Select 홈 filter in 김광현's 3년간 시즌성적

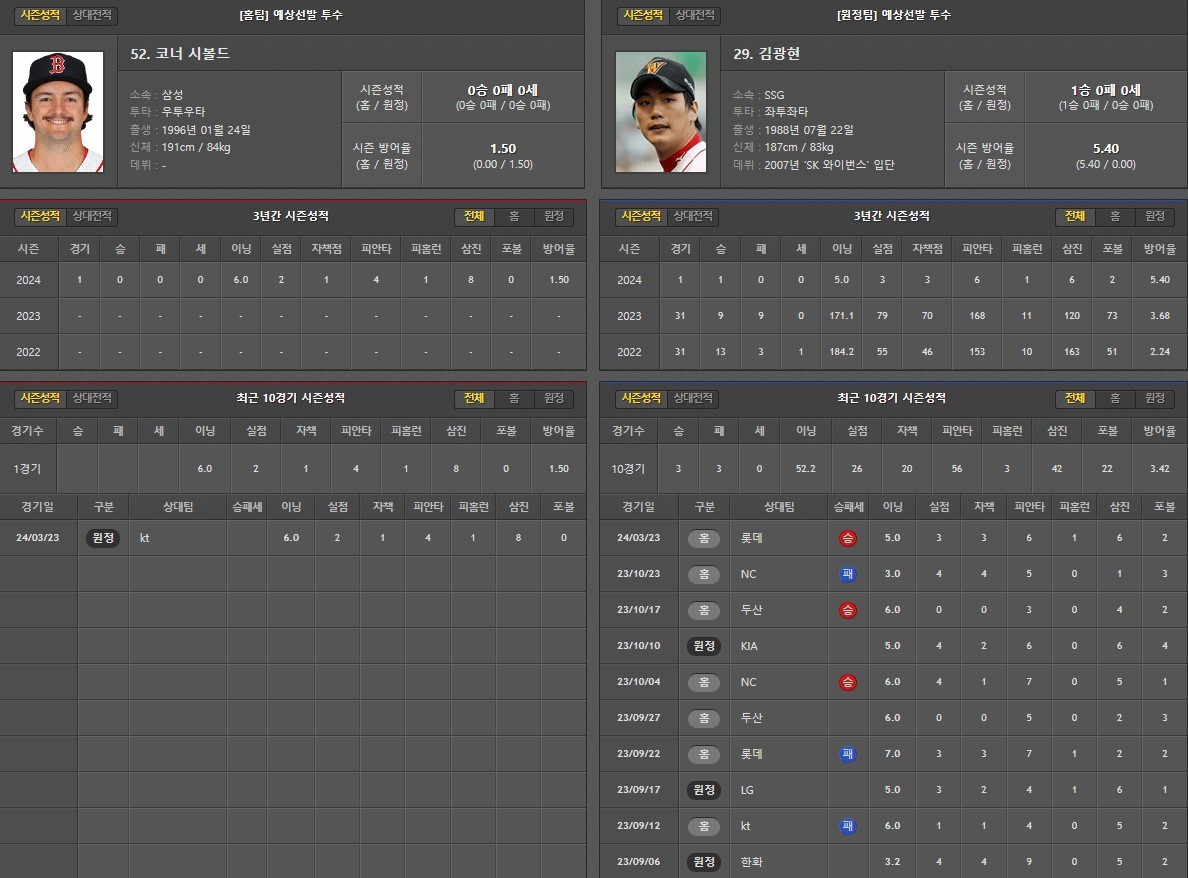[x=1115, y=217]
